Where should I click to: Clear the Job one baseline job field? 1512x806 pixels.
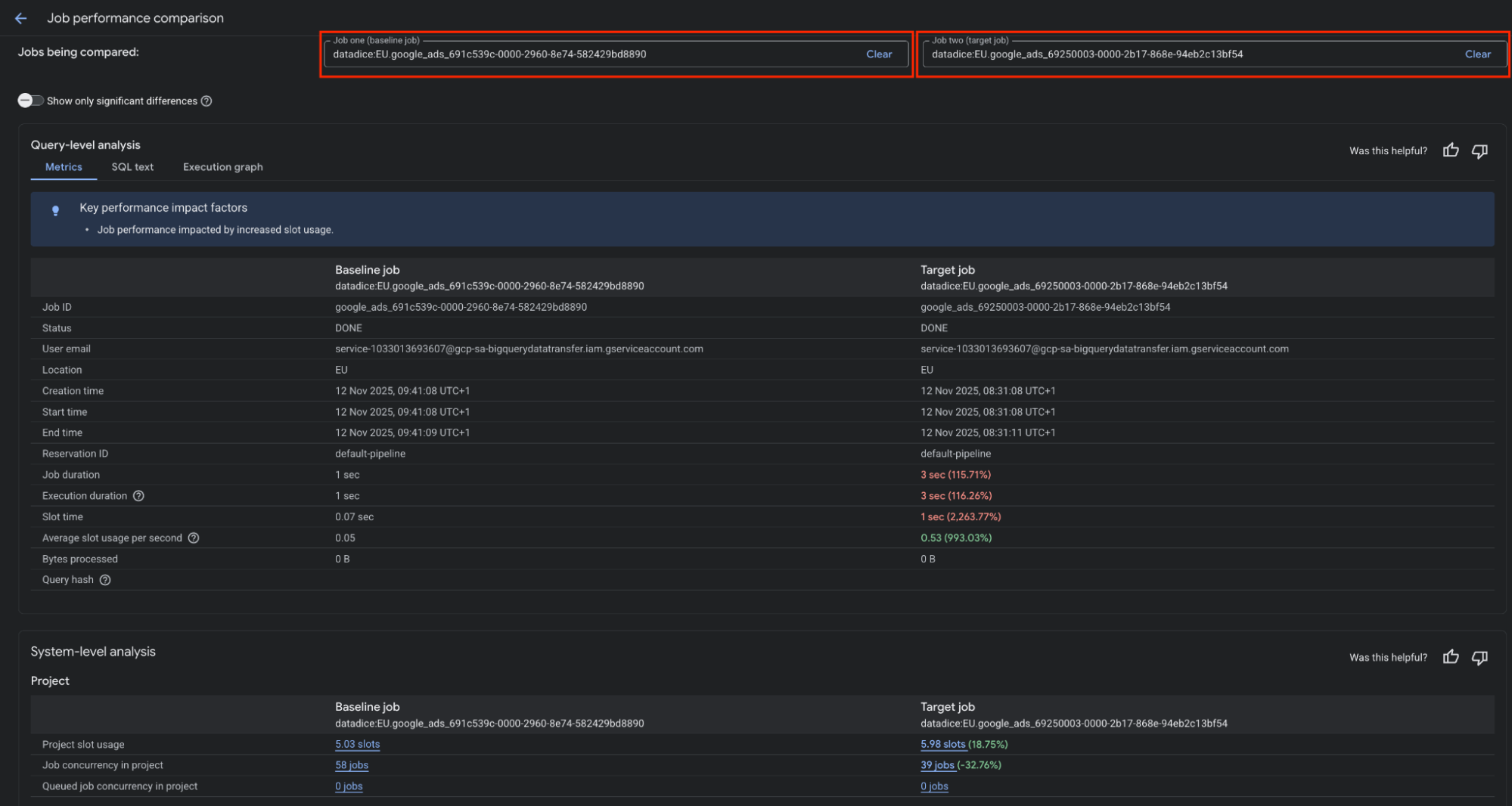878,54
